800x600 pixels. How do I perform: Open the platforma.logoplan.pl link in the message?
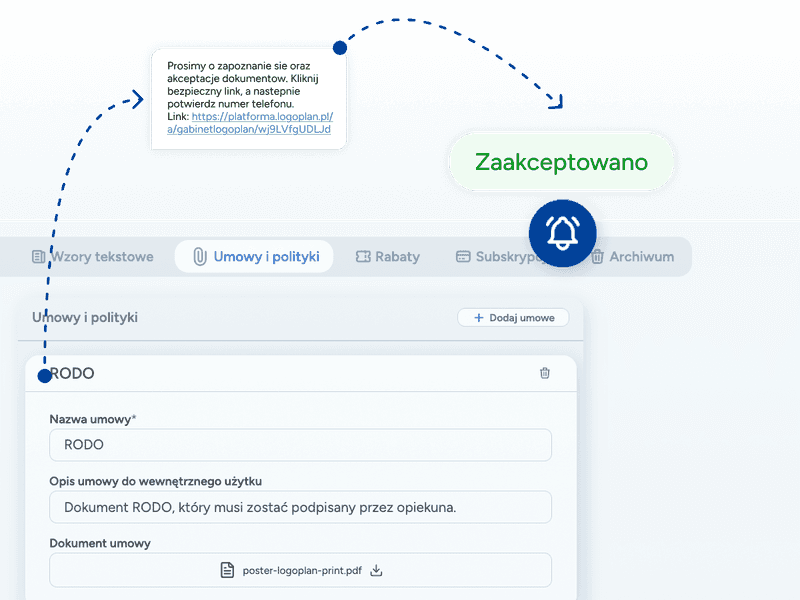pos(262,122)
